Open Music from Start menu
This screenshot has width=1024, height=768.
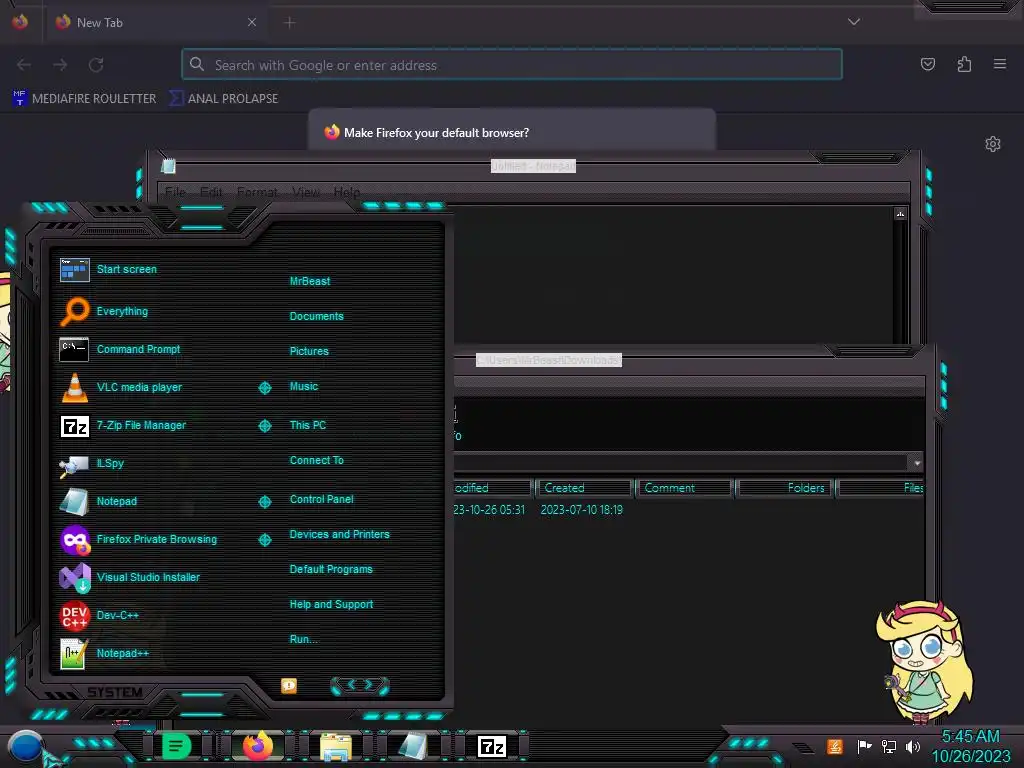(304, 387)
